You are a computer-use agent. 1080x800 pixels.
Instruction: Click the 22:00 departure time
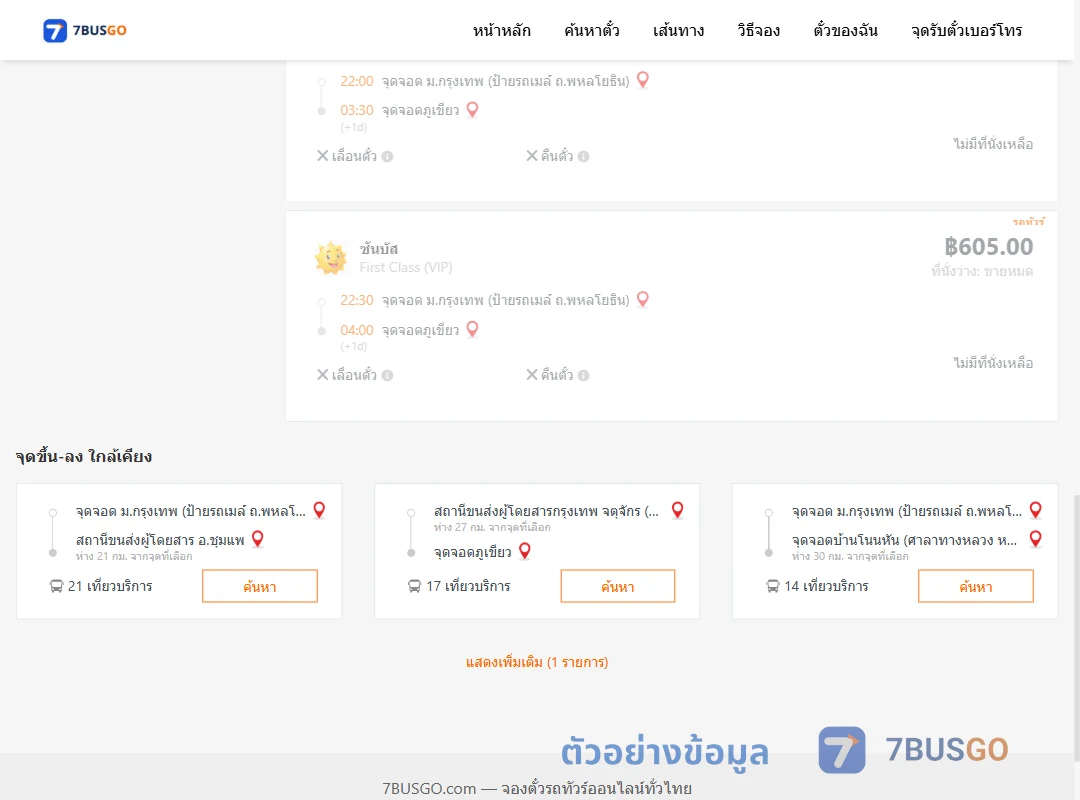tap(357, 81)
